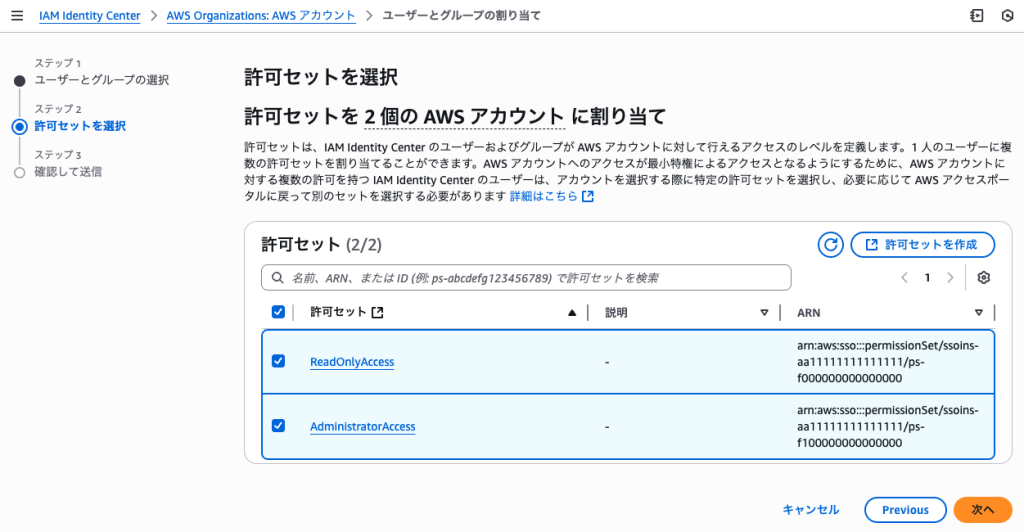Click the search magnifier icon

(276, 278)
